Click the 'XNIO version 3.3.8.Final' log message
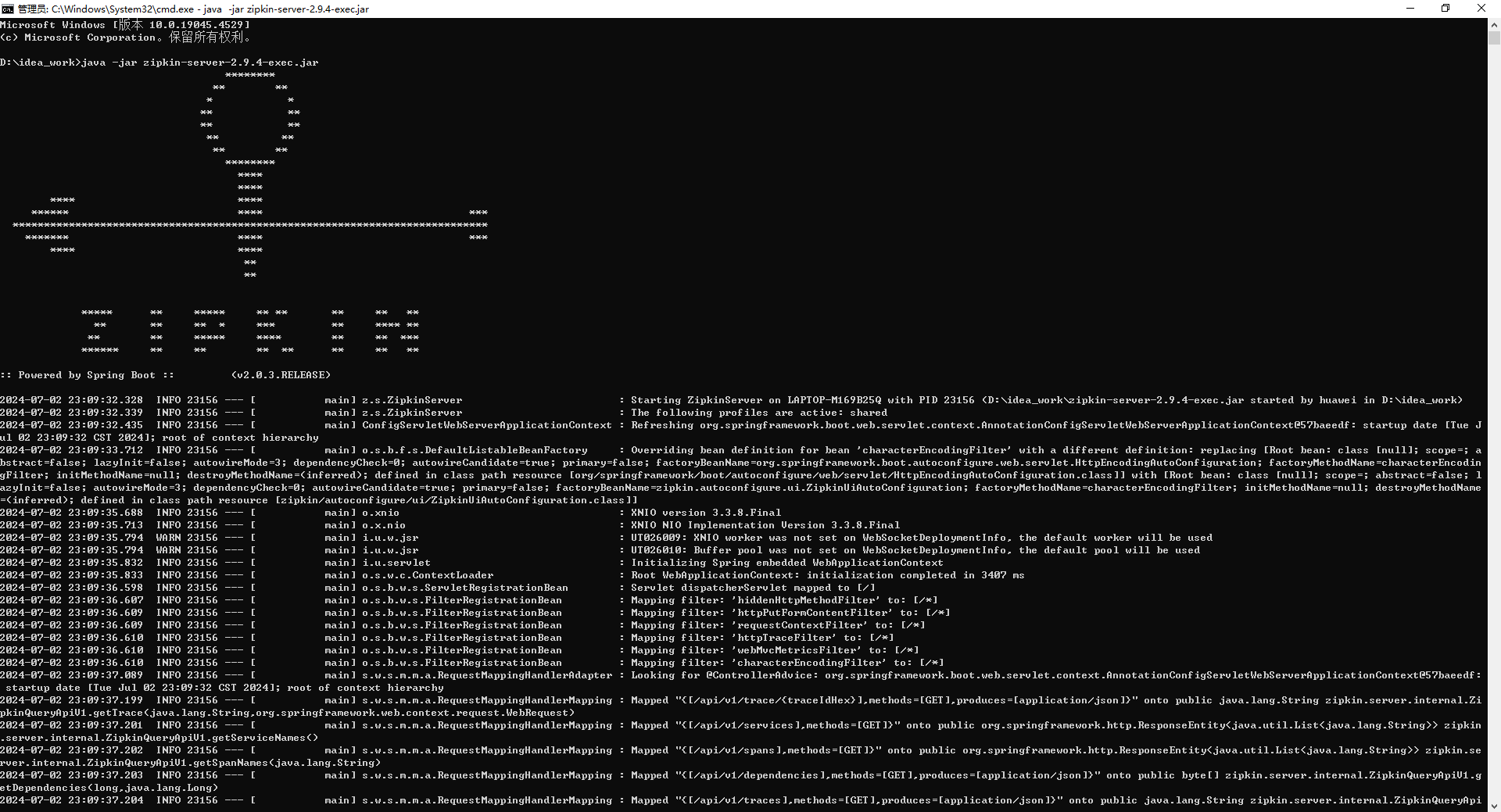The width and height of the screenshot is (1501, 812). (706, 513)
